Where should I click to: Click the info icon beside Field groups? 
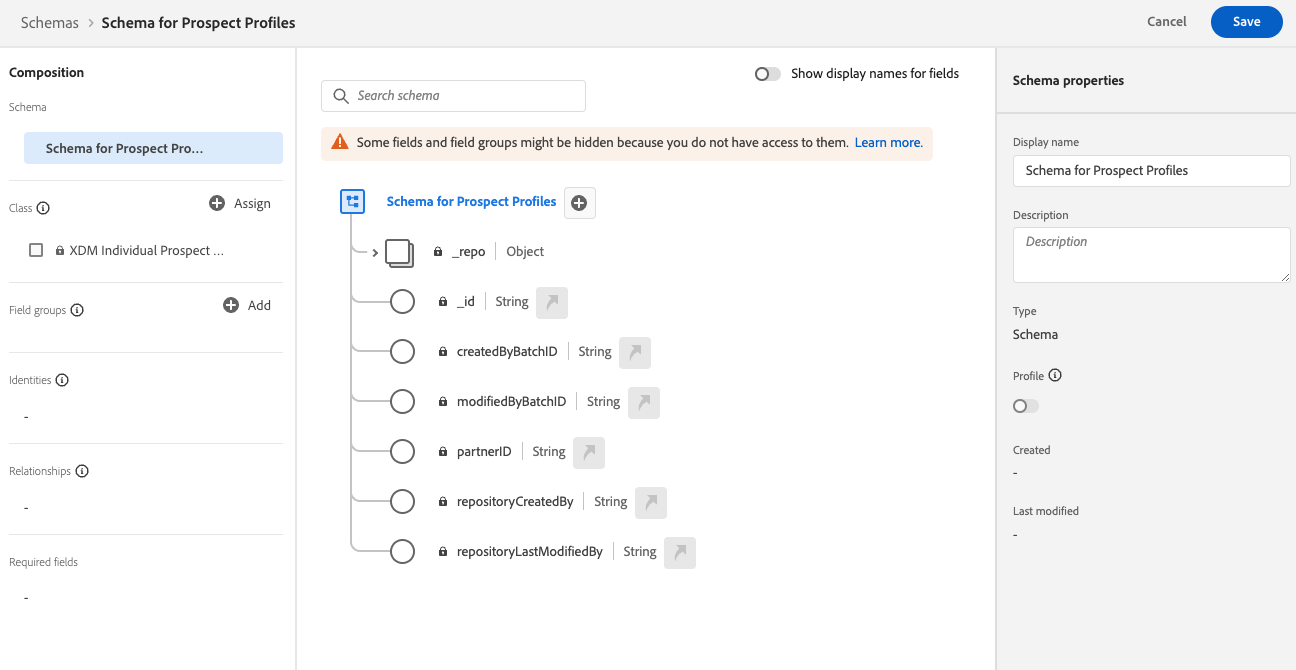(77, 311)
